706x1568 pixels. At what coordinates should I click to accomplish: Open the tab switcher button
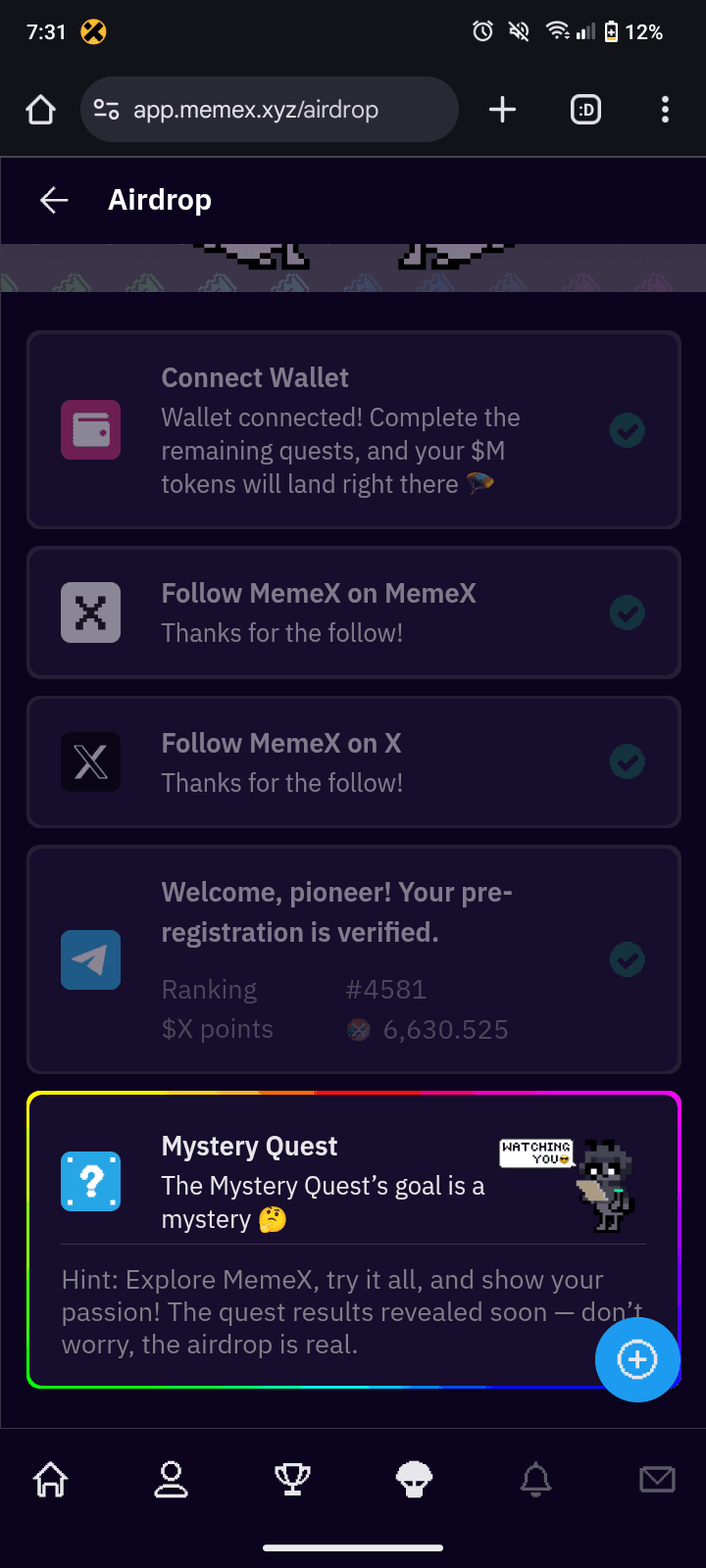tap(585, 110)
